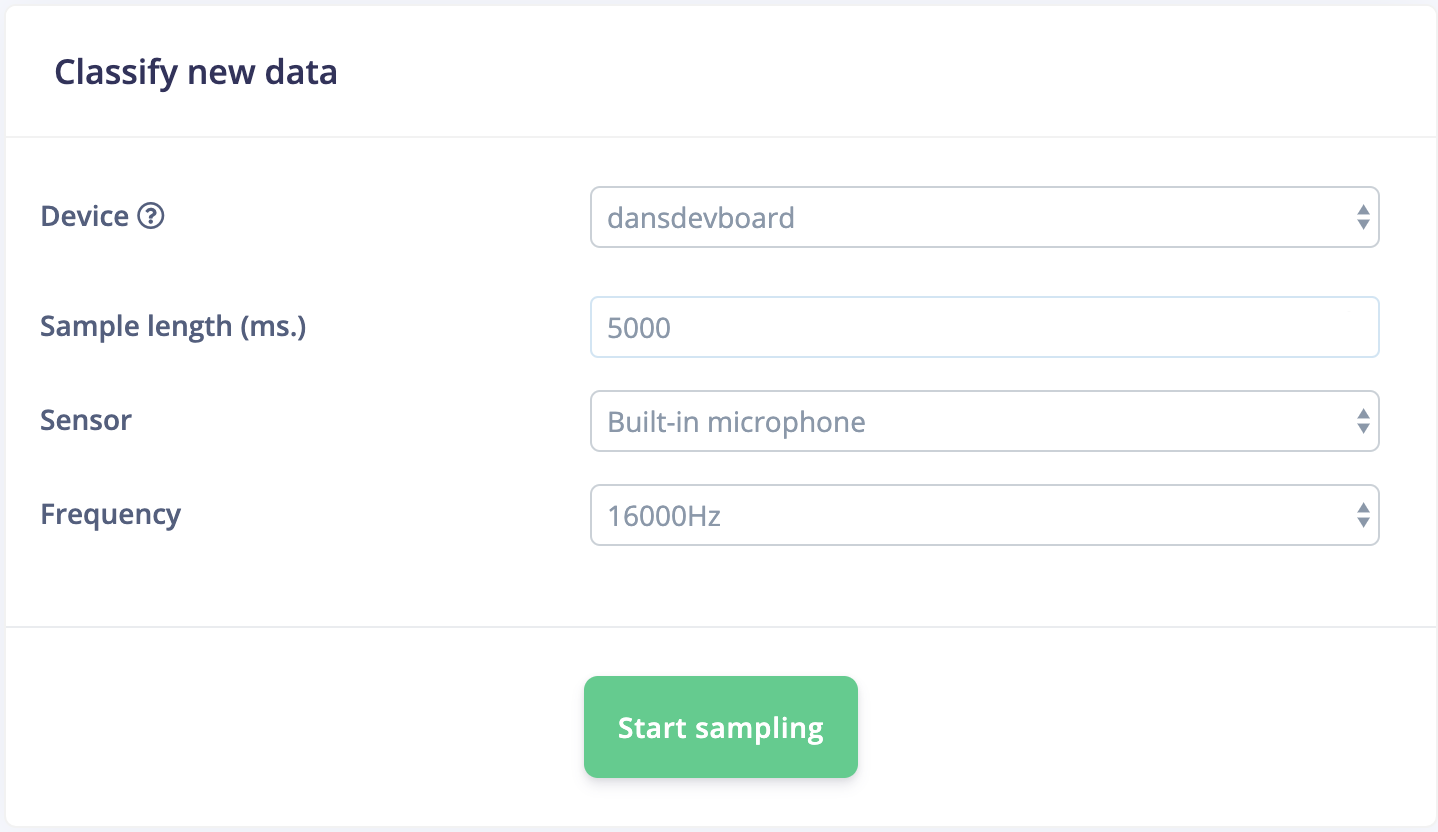1438x832 pixels.
Task: Click the Device label
Action: [84, 216]
